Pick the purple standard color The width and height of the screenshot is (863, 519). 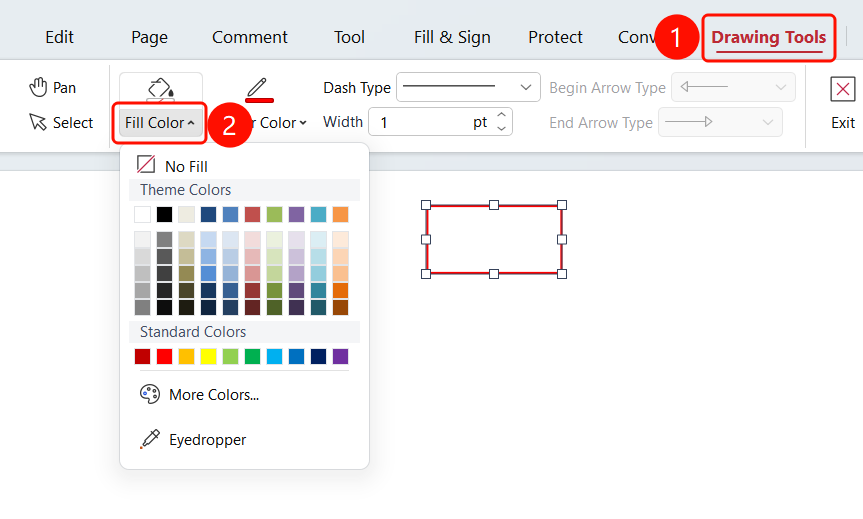pyautogui.click(x=341, y=356)
